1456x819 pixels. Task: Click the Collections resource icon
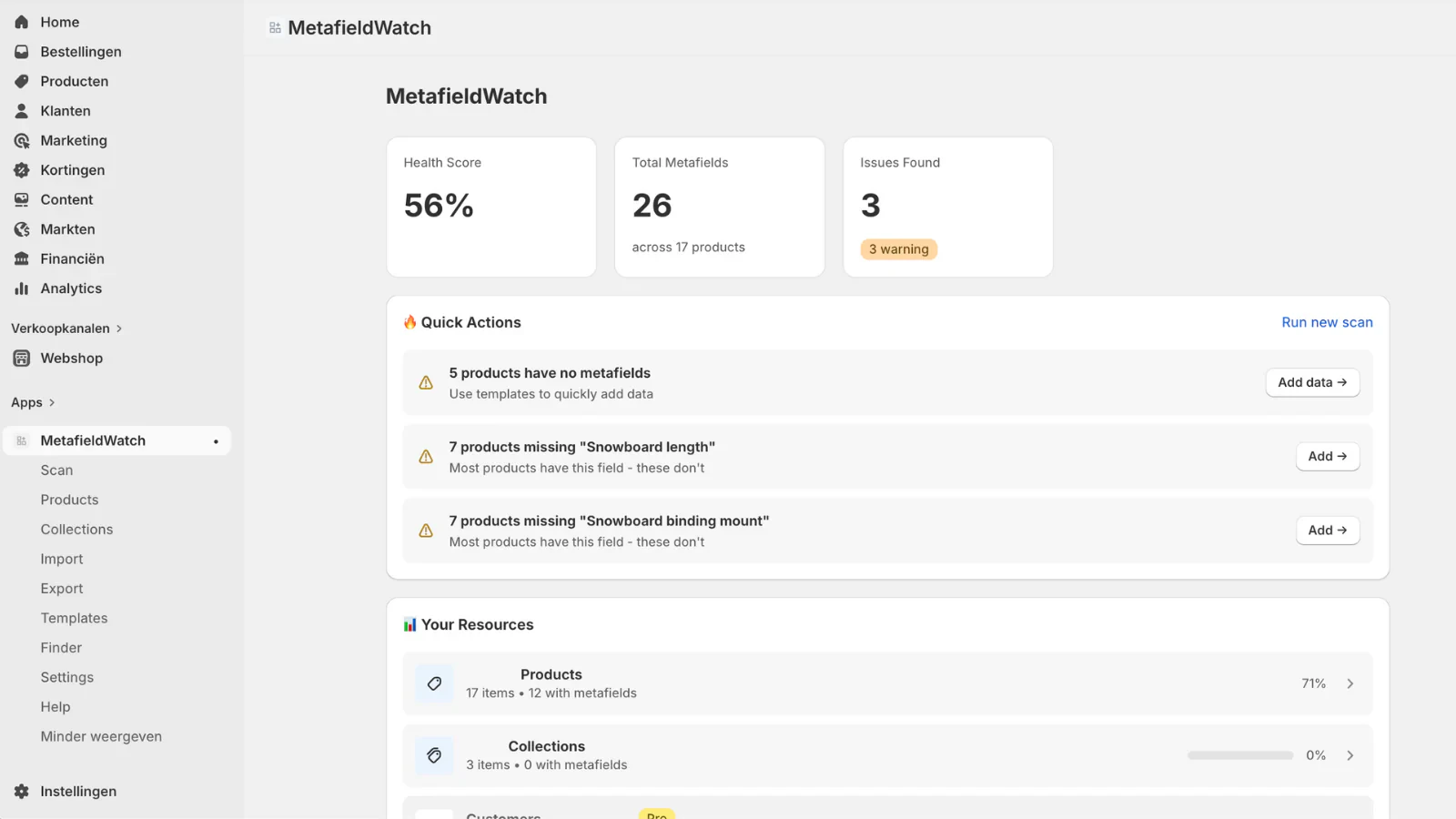tap(434, 755)
